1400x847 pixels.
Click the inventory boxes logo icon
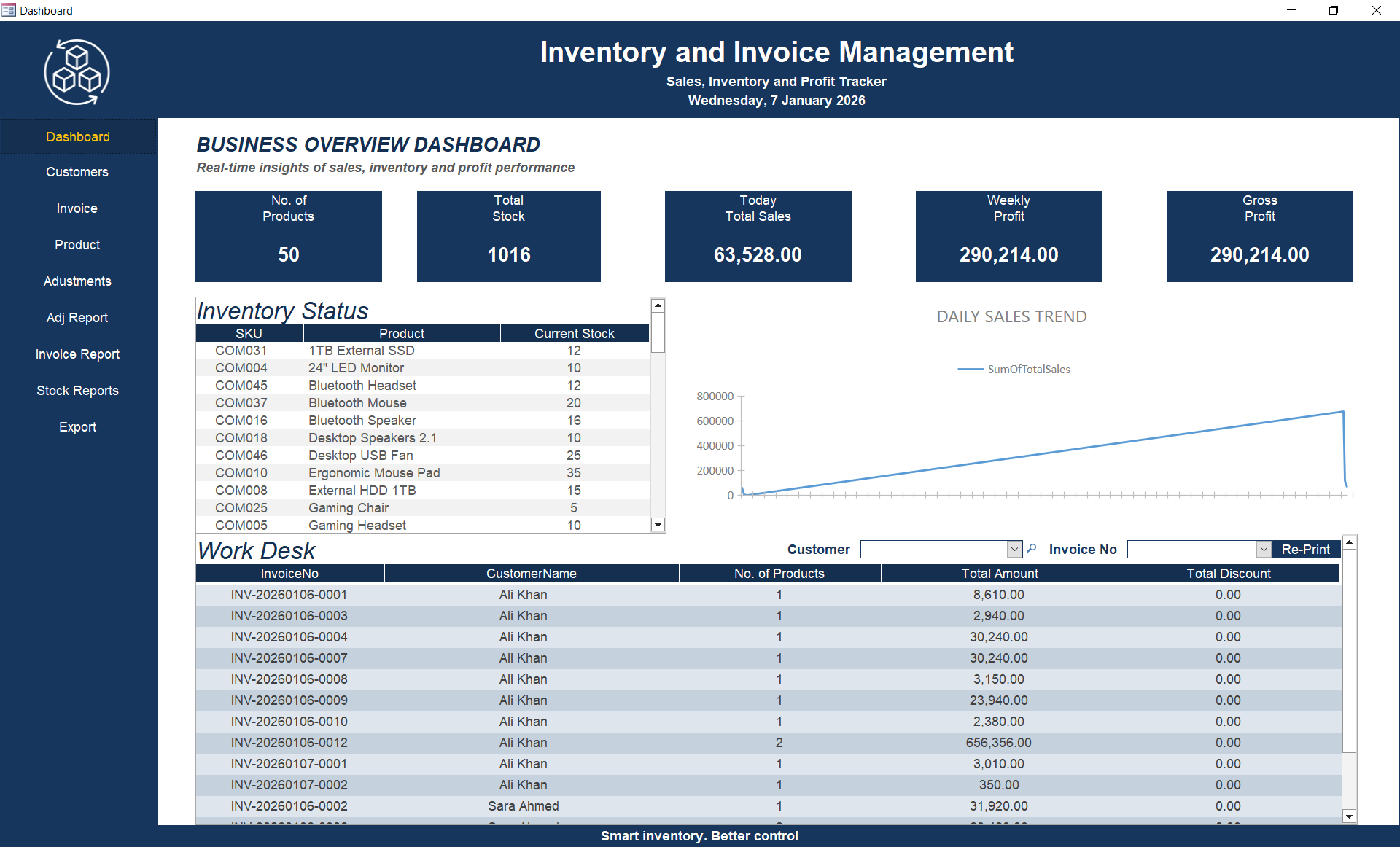(77, 72)
